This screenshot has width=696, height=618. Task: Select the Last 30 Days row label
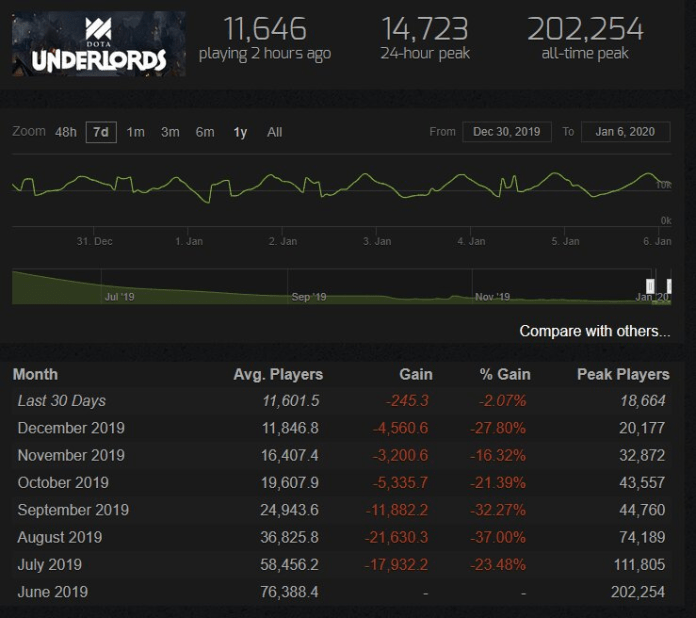[x=62, y=401]
